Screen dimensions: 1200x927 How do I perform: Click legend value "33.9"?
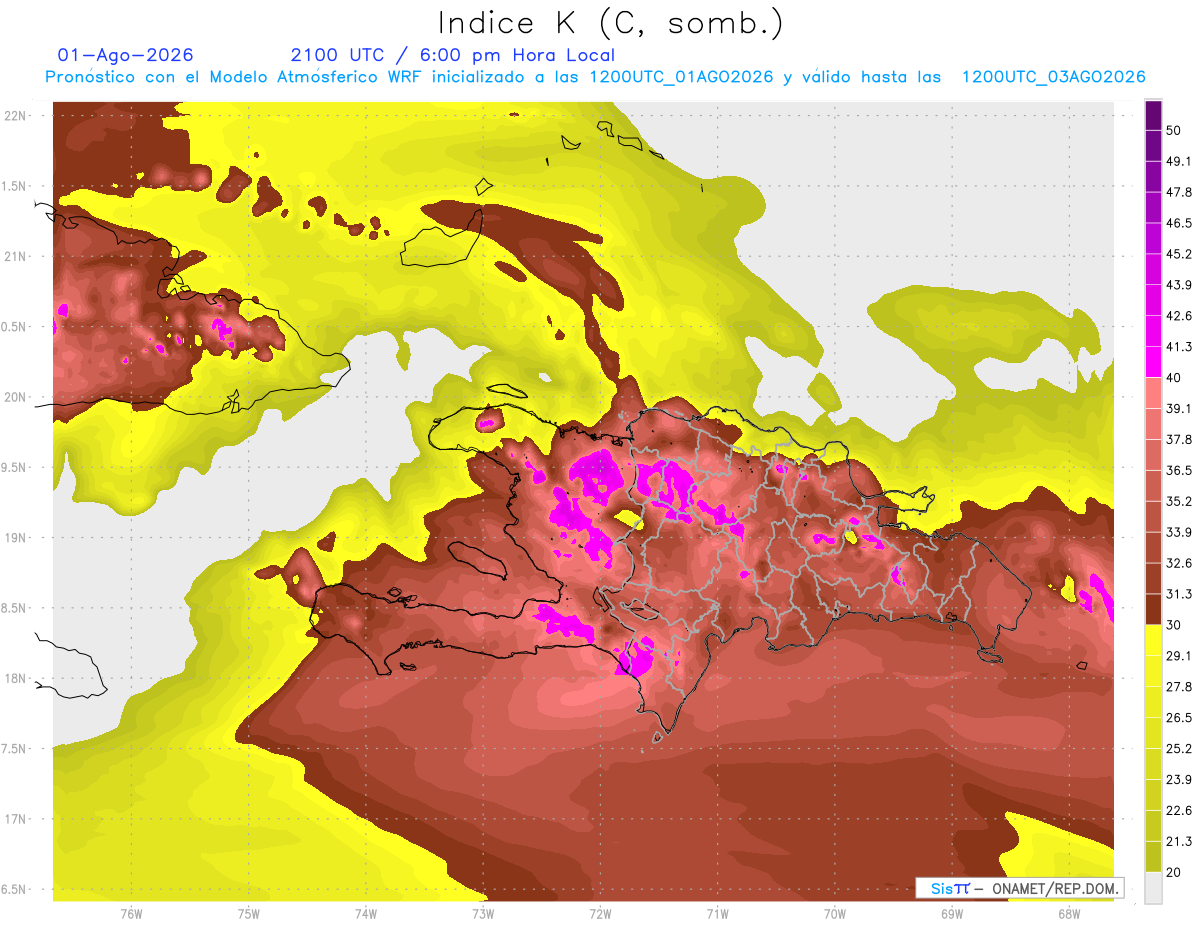(x=1179, y=533)
